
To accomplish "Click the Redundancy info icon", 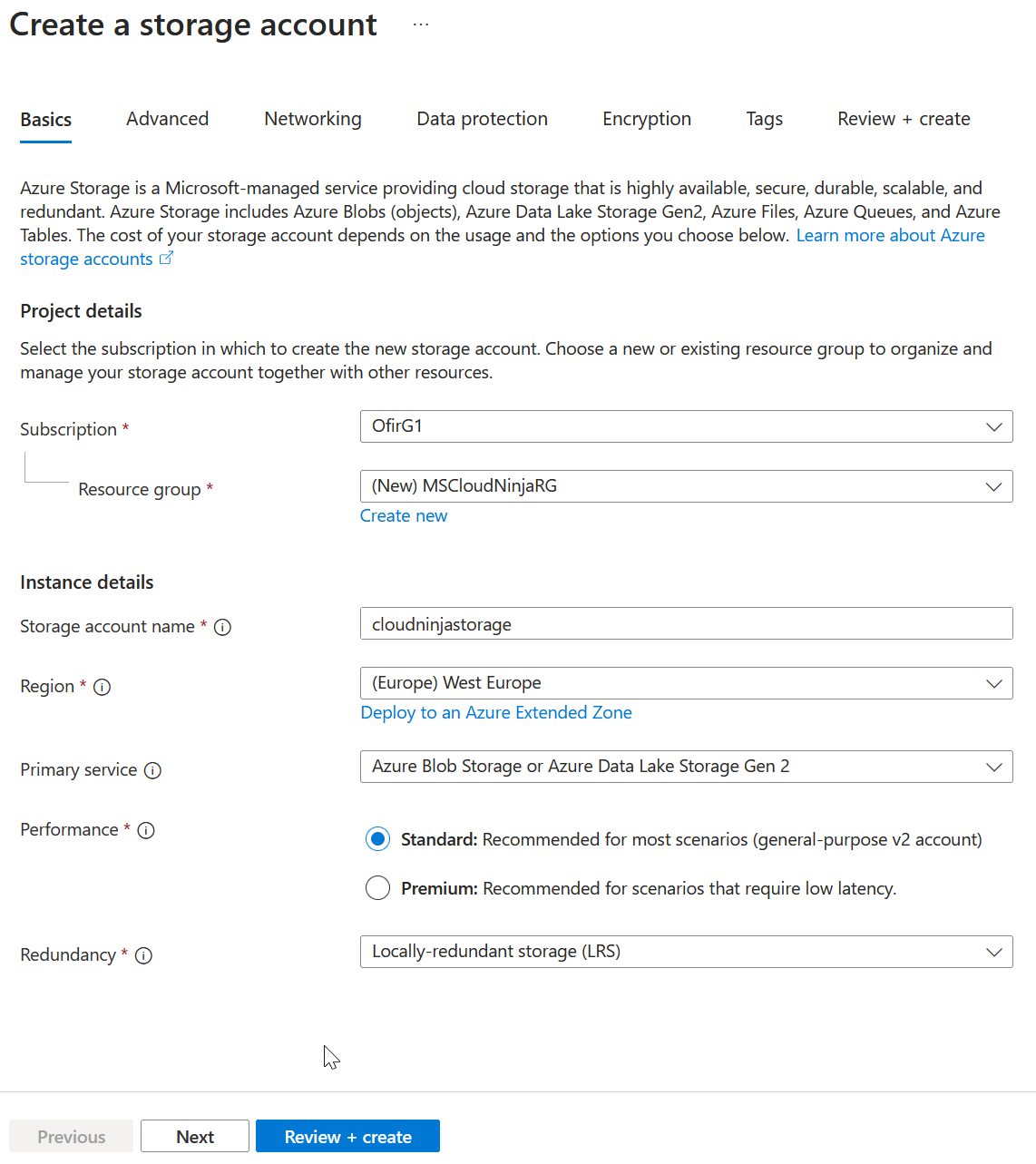I will coord(144,955).
